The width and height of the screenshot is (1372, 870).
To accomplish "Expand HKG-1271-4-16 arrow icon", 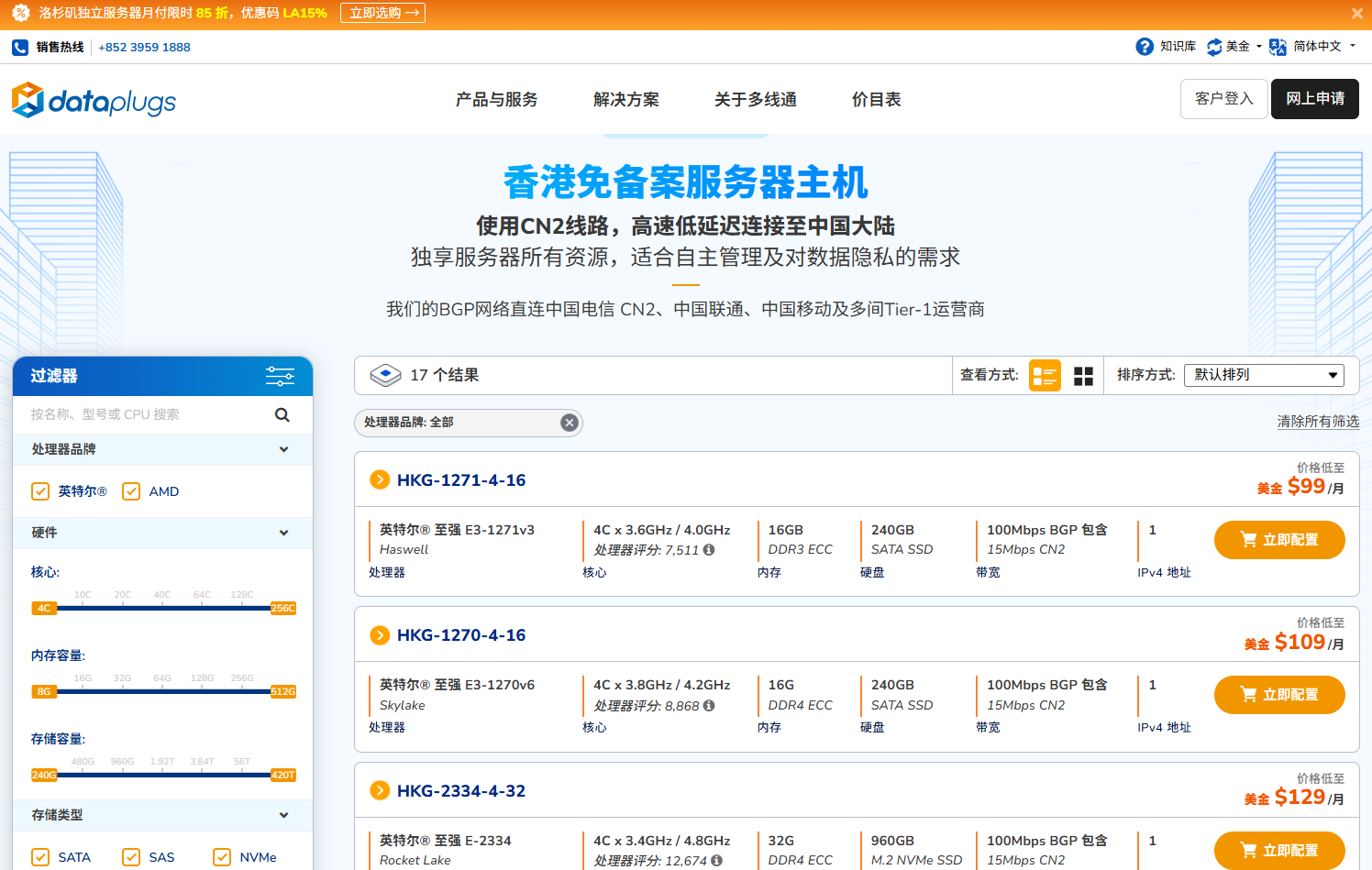I will (x=380, y=479).
